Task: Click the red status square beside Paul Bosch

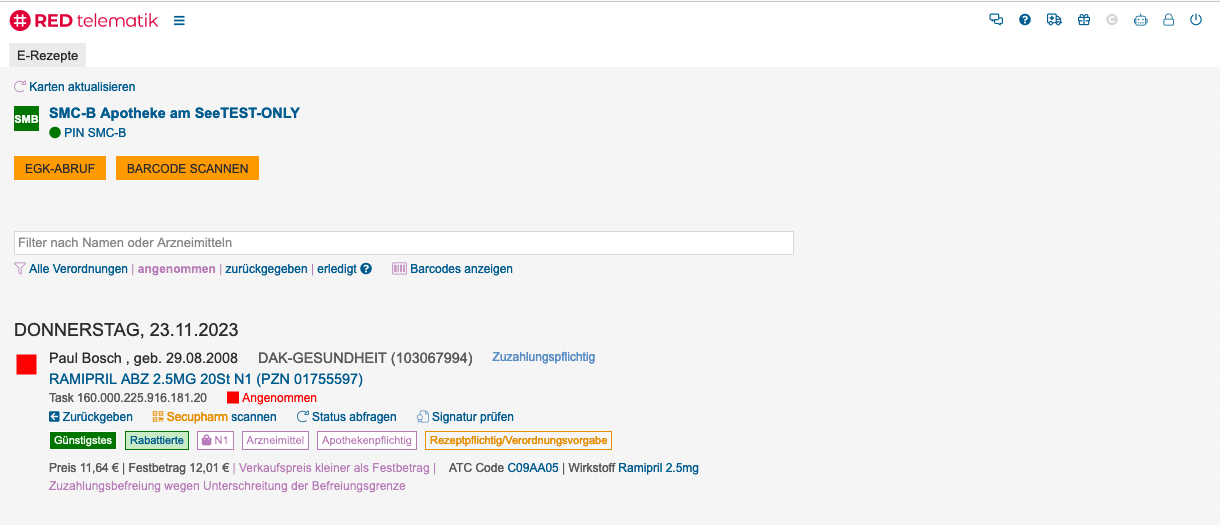Action: pyautogui.click(x=27, y=365)
